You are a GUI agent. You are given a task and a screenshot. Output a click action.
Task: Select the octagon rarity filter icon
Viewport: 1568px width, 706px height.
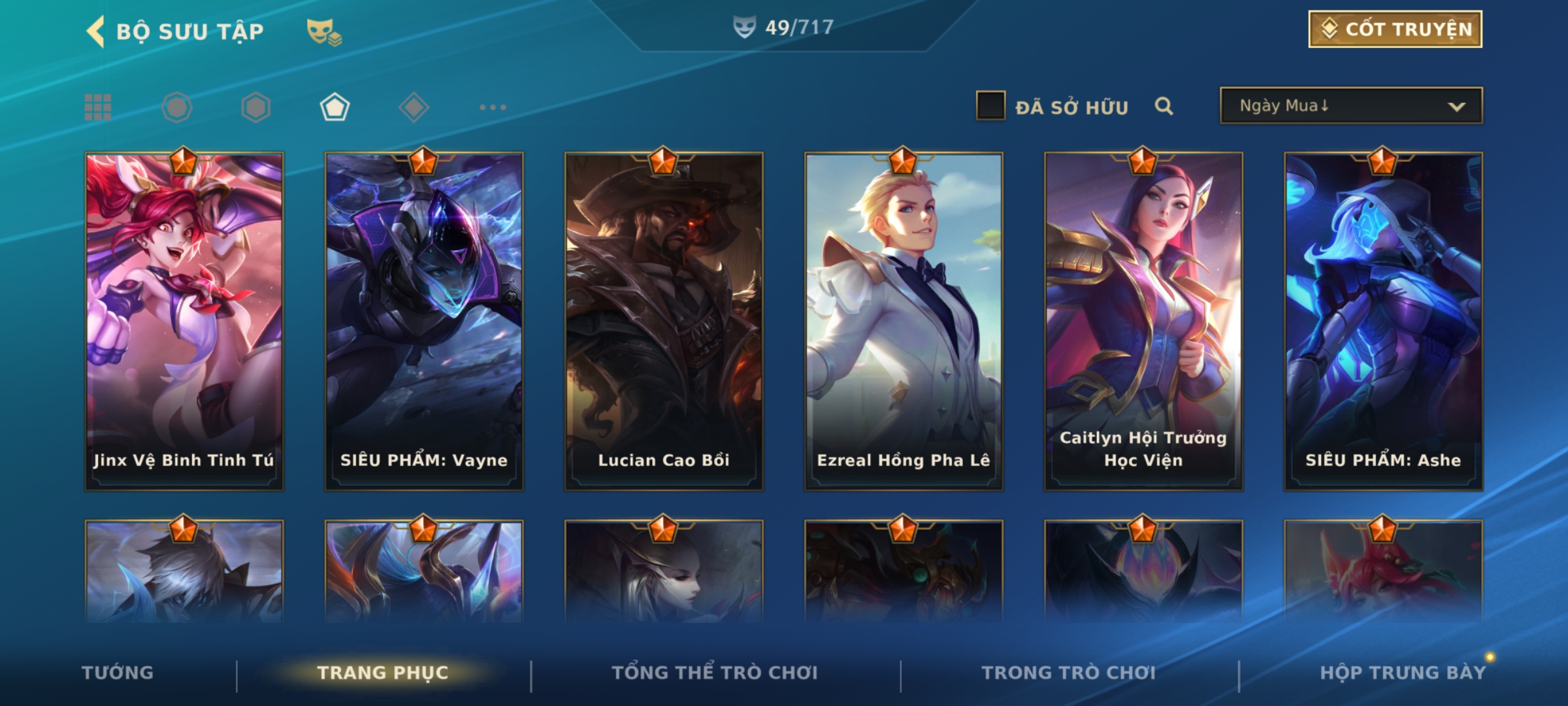[177, 107]
